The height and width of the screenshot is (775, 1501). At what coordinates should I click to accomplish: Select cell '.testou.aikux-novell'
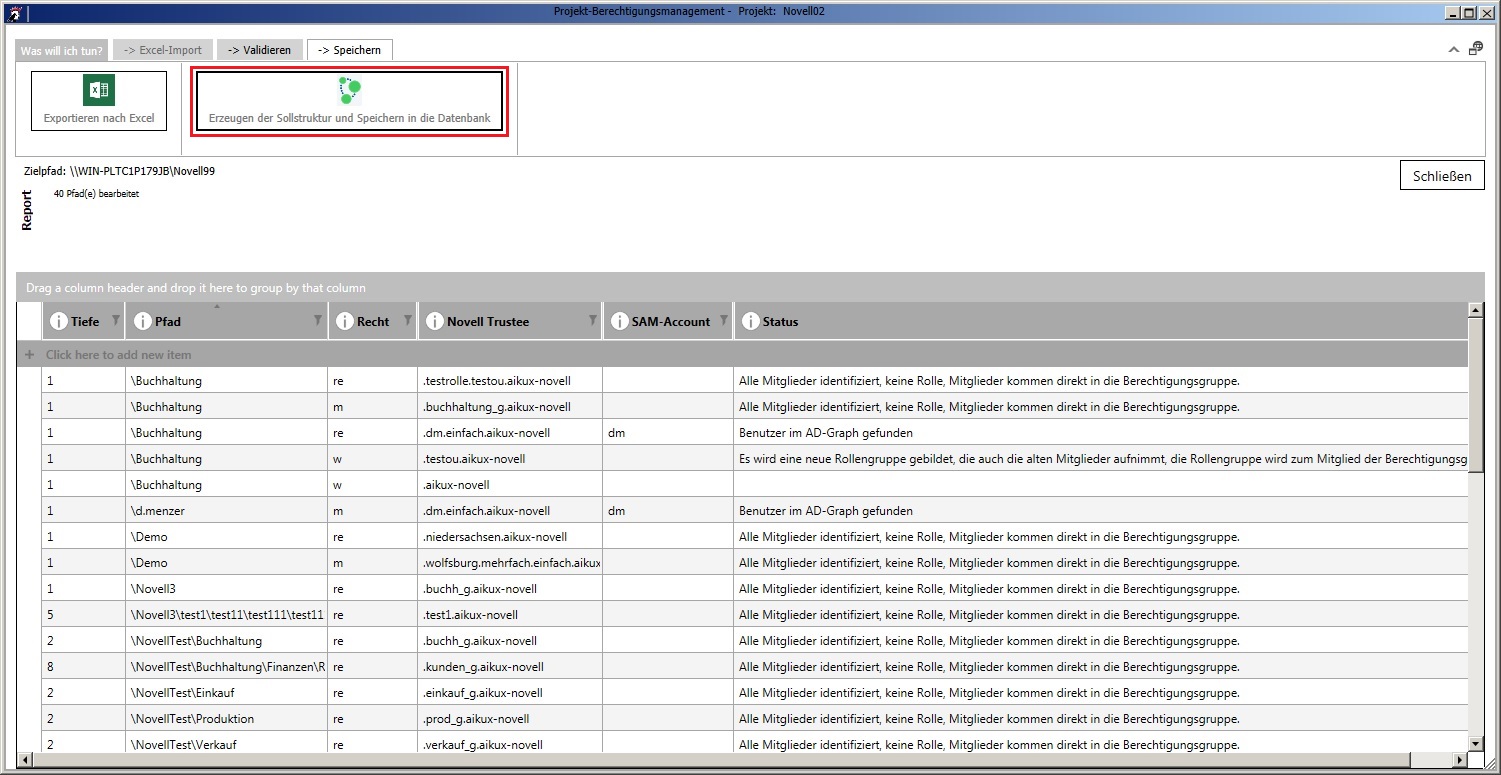point(510,459)
